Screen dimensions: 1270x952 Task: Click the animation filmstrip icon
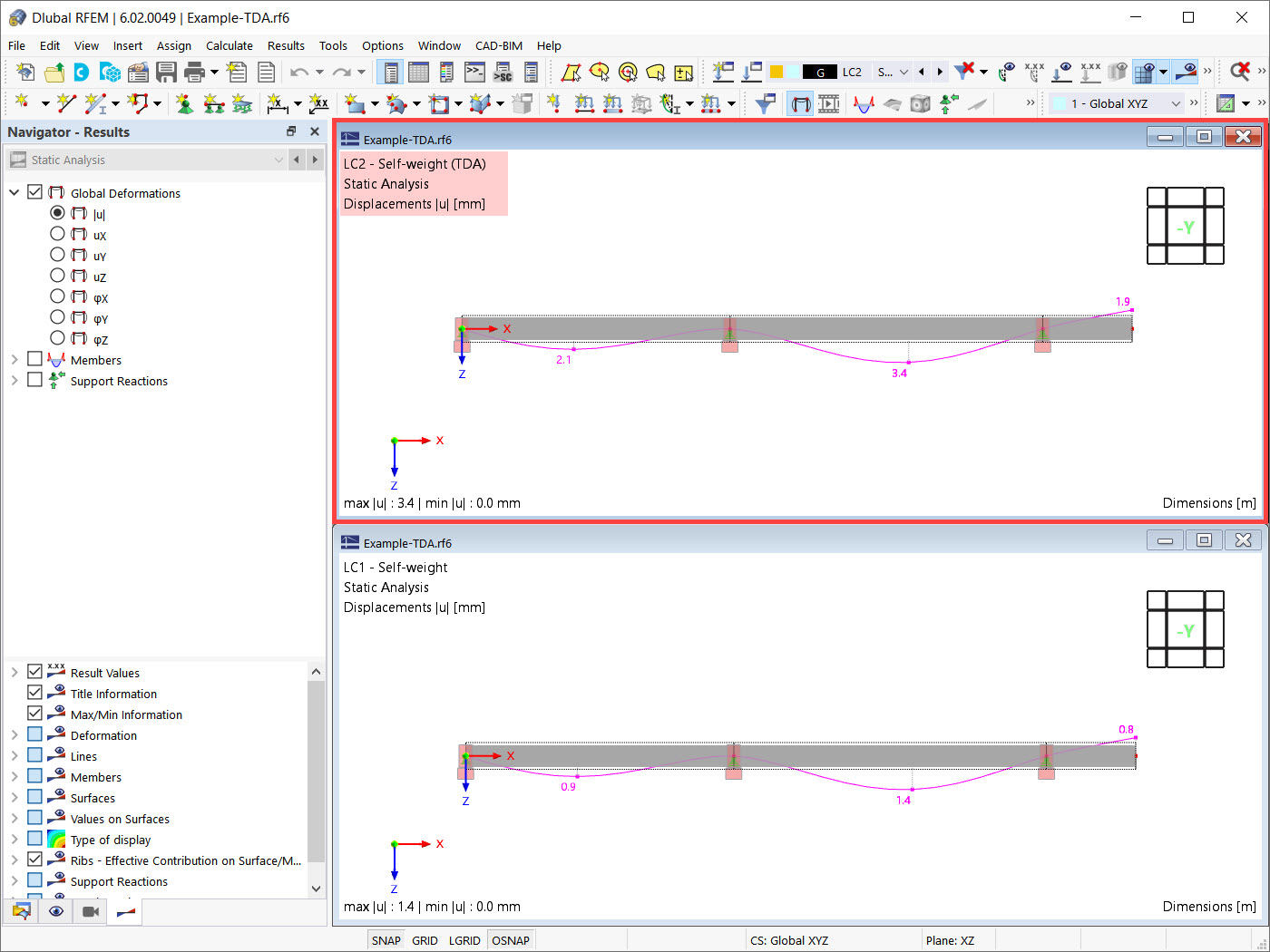click(x=829, y=103)
